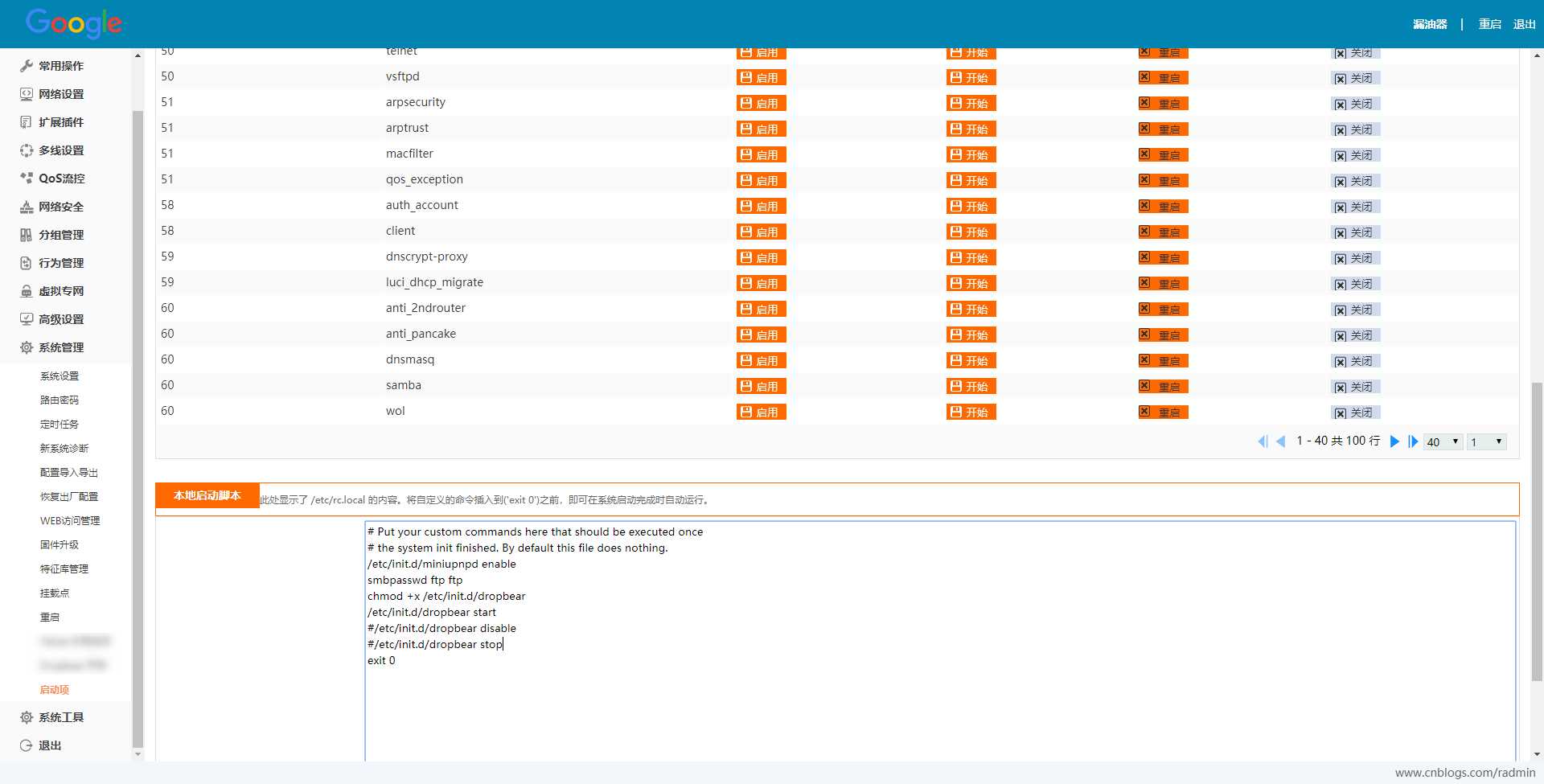The width and height of the screenshot is (1544, 784).
Task: Restart the wol service
Action: coord(1163,412)
